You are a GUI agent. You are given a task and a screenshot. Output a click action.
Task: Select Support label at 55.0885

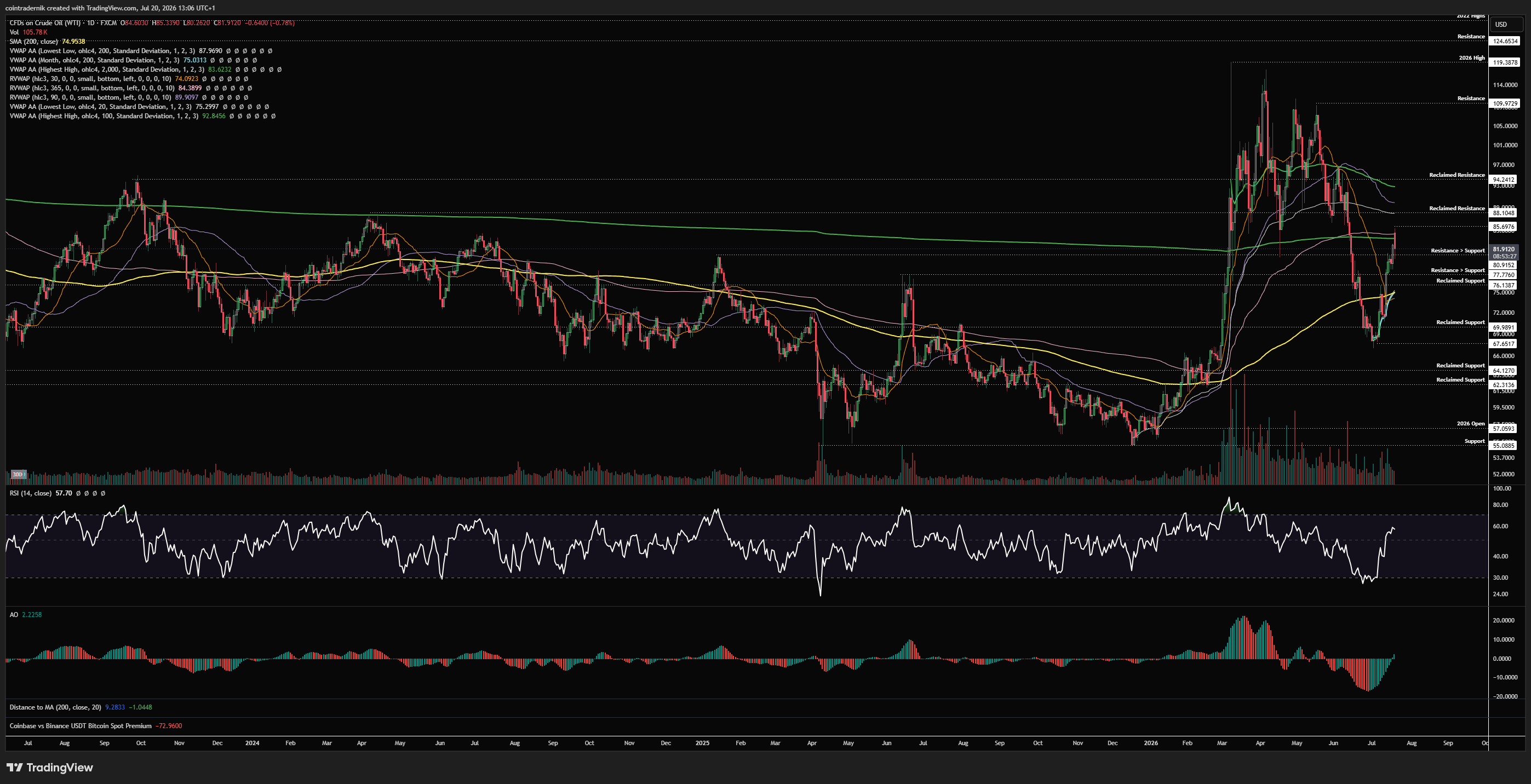coord(1475,441)
